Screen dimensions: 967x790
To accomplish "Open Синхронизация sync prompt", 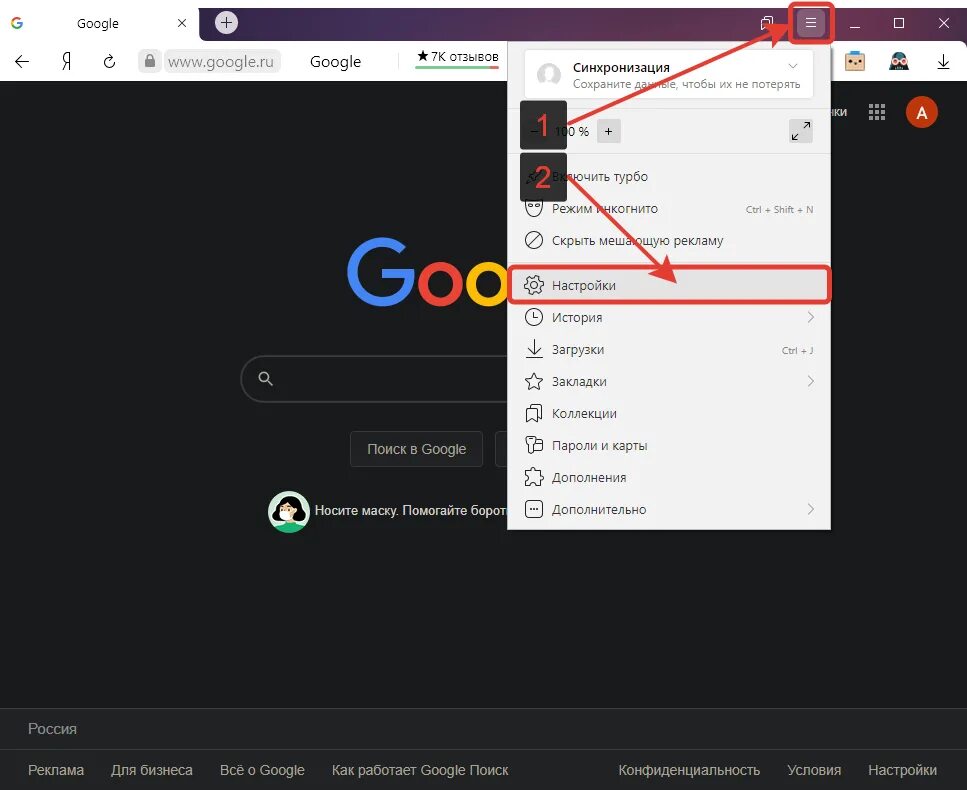I will click(669, 75).
